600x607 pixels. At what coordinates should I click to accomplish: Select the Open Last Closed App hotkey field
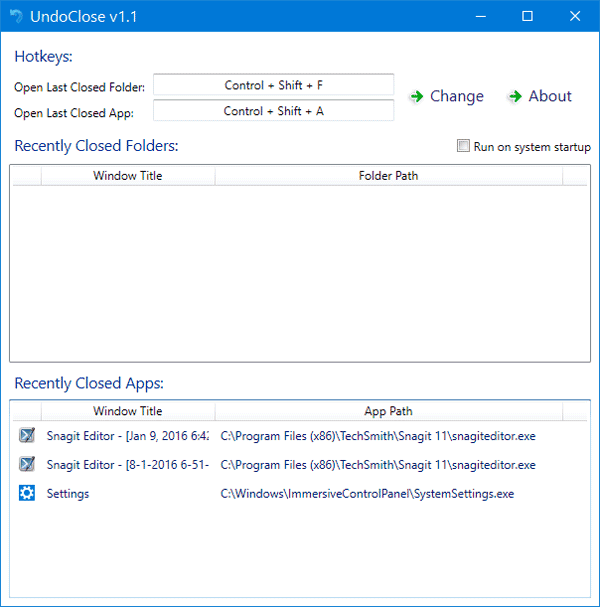click(273, 110)
